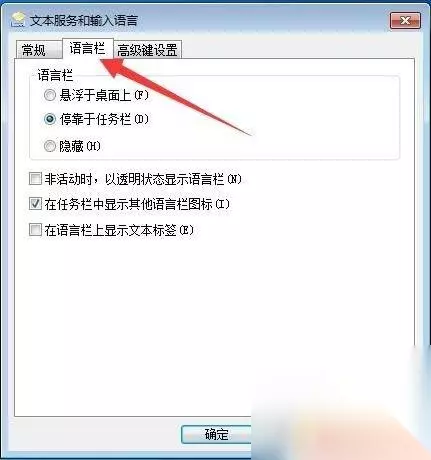The image size is (431, 460).
Task: Choose the 停靠于任务栏 radio circle
Action: [50, 119]
